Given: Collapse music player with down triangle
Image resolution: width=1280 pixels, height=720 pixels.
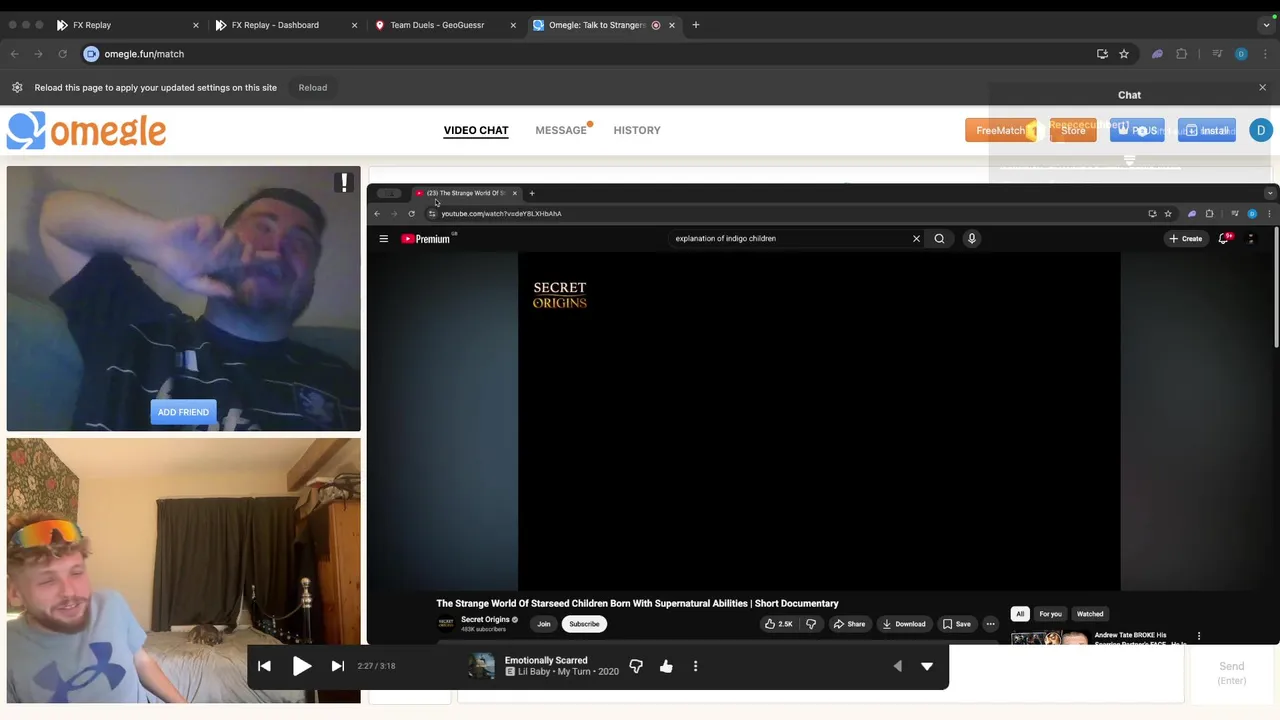Looking at the screenshot, I should 927,666.
